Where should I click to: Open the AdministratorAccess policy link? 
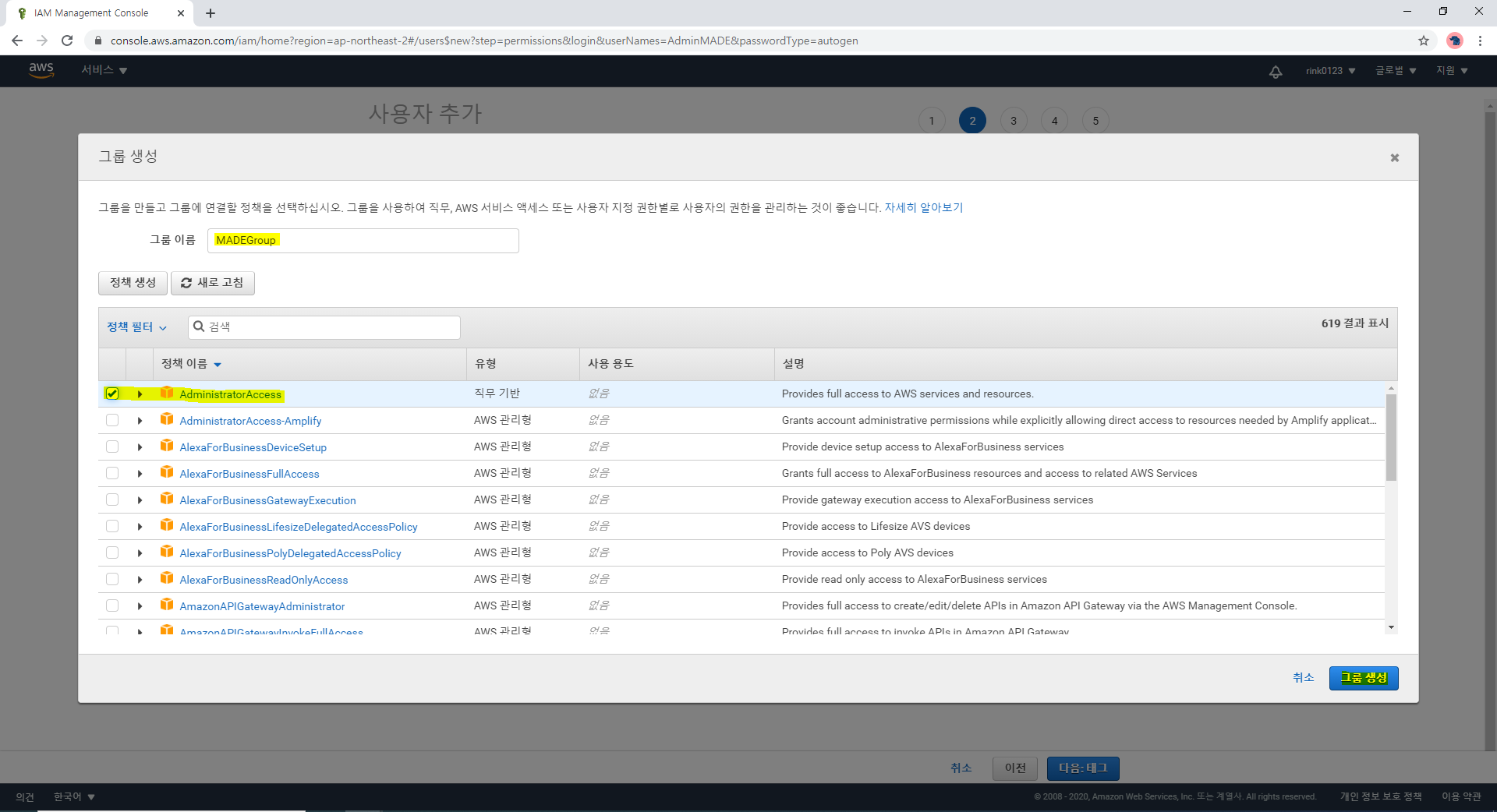coord(230,394)
